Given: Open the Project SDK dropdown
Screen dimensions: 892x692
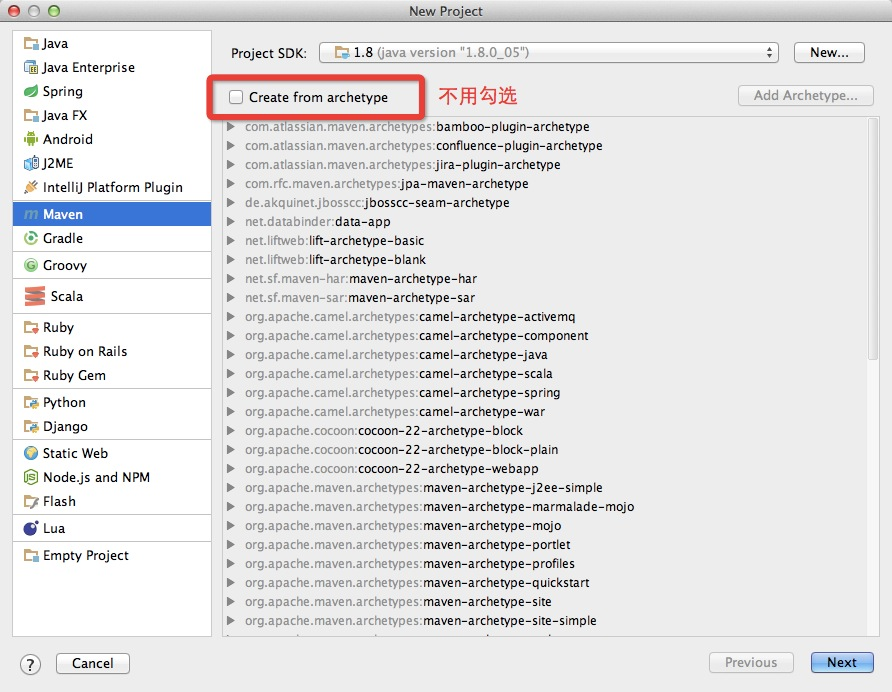Looking at the screenshot, I should (548, 52).
